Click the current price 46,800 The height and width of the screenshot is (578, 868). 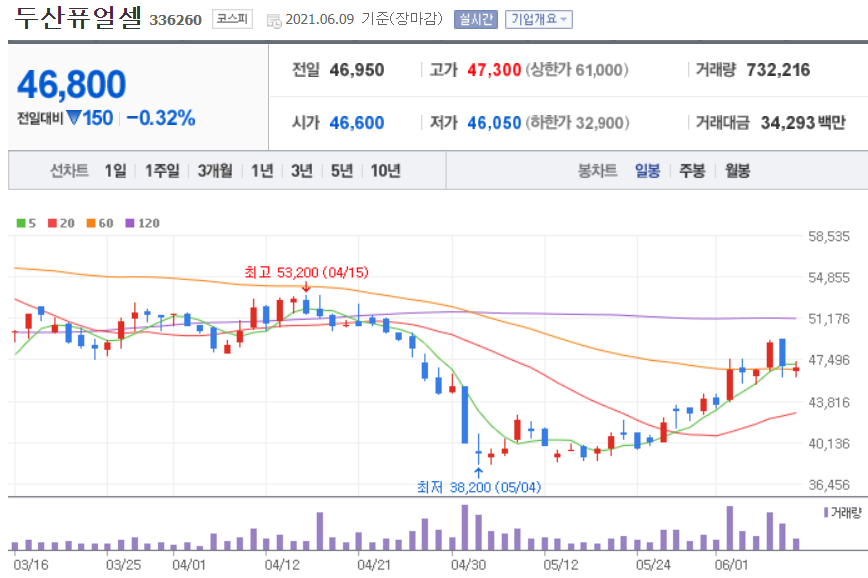point(71,85)
